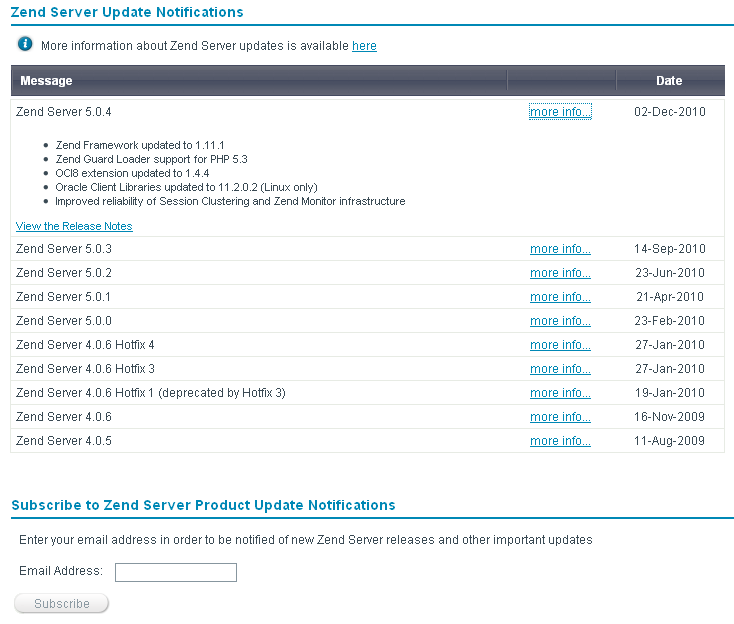Screen dimensions: 734x624
Task: Click the Date column header
Action: 669,81
